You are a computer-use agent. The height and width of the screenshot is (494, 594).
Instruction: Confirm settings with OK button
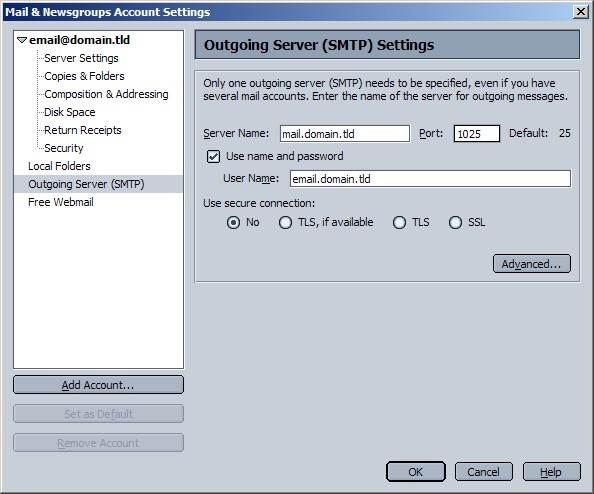[x=416, y=472]
